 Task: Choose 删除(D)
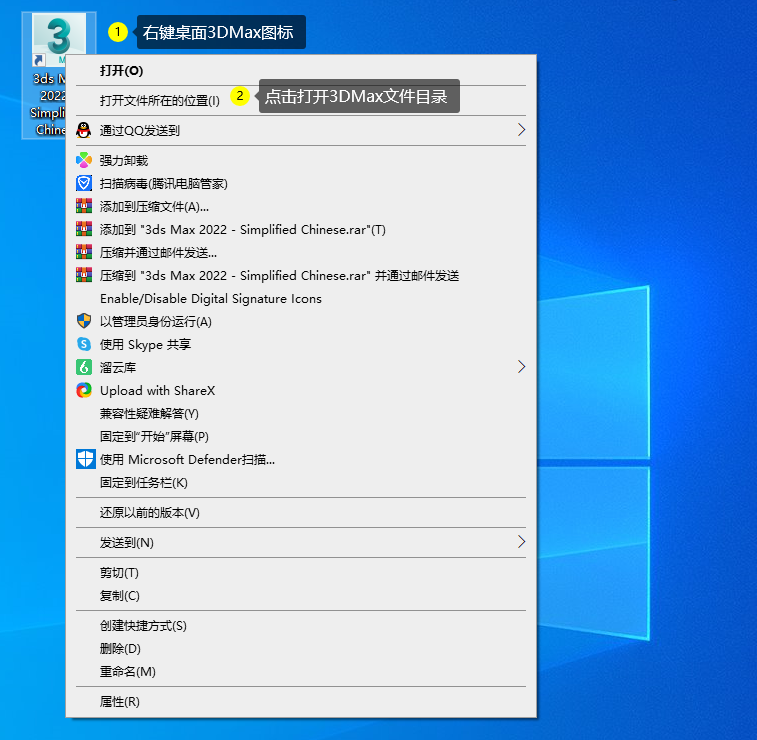tap(301, 648)
